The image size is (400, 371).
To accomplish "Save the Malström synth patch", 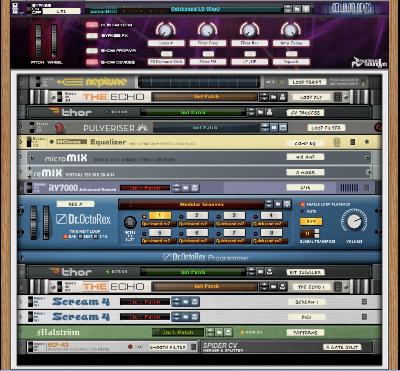I will pos(228,332).
